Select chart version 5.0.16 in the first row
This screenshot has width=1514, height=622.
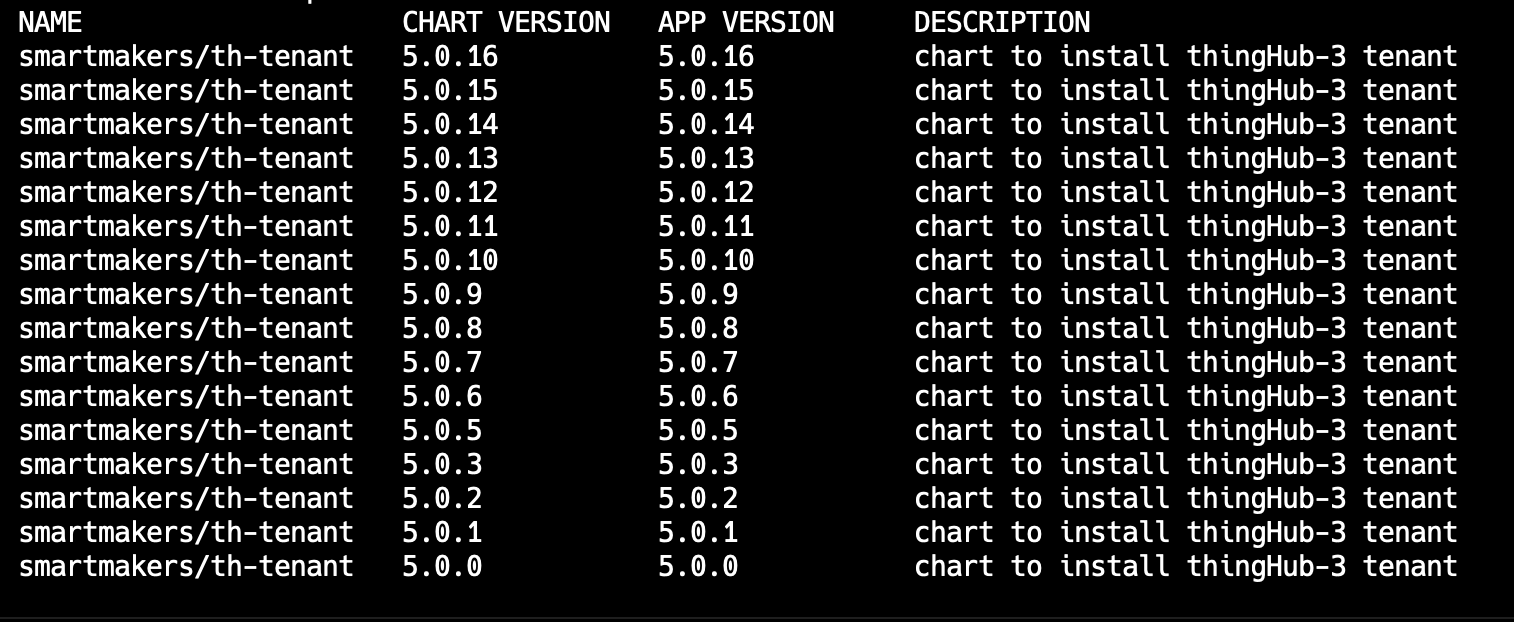click(450, 57)
